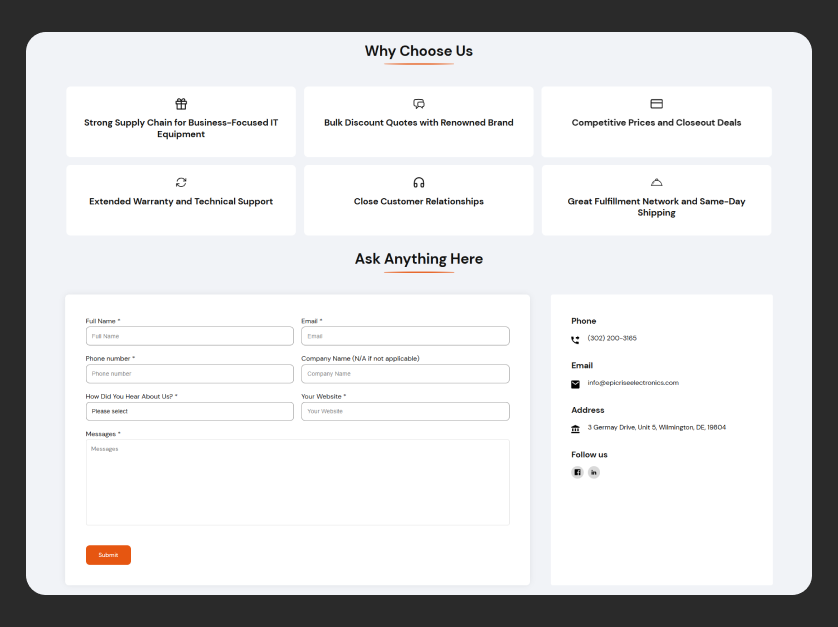838x627 pixels.
Task: Click the phone handset icon
Action: 575,340
